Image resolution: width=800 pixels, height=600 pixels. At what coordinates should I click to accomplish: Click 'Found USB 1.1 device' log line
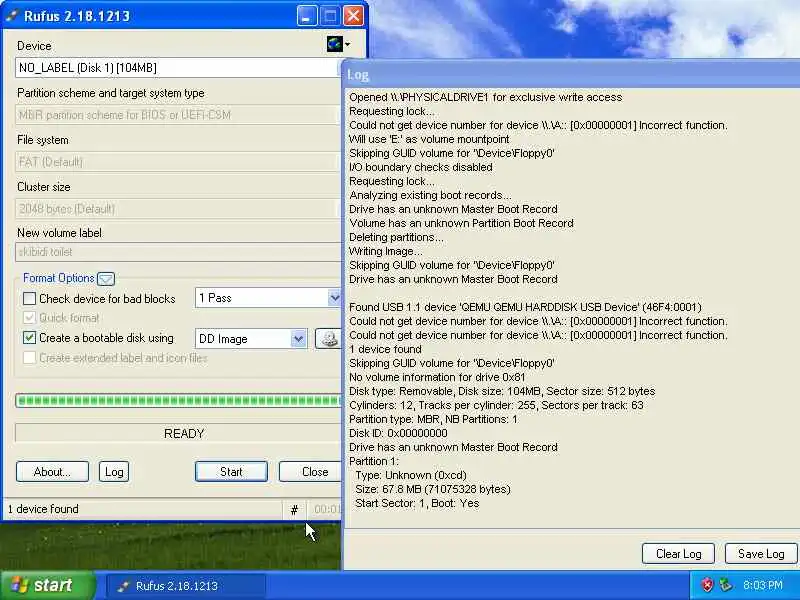pos(526,307)
